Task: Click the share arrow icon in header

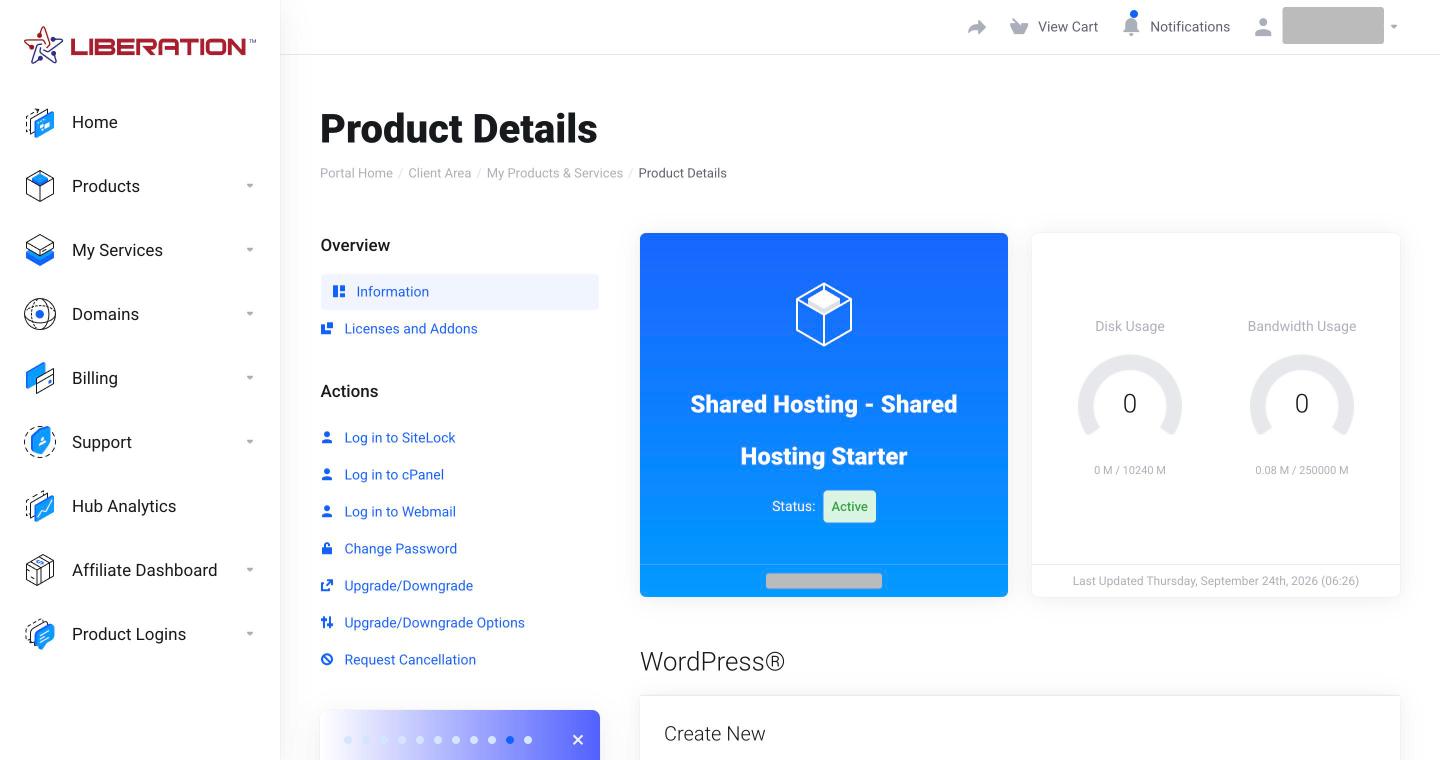Action: click(x=977, y=27)
